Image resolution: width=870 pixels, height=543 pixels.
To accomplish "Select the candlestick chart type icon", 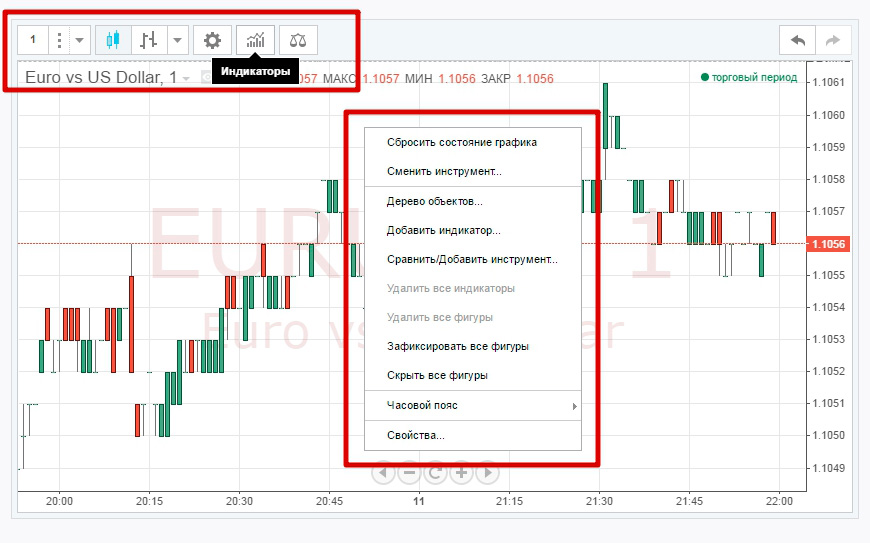I will click(112, 40).
